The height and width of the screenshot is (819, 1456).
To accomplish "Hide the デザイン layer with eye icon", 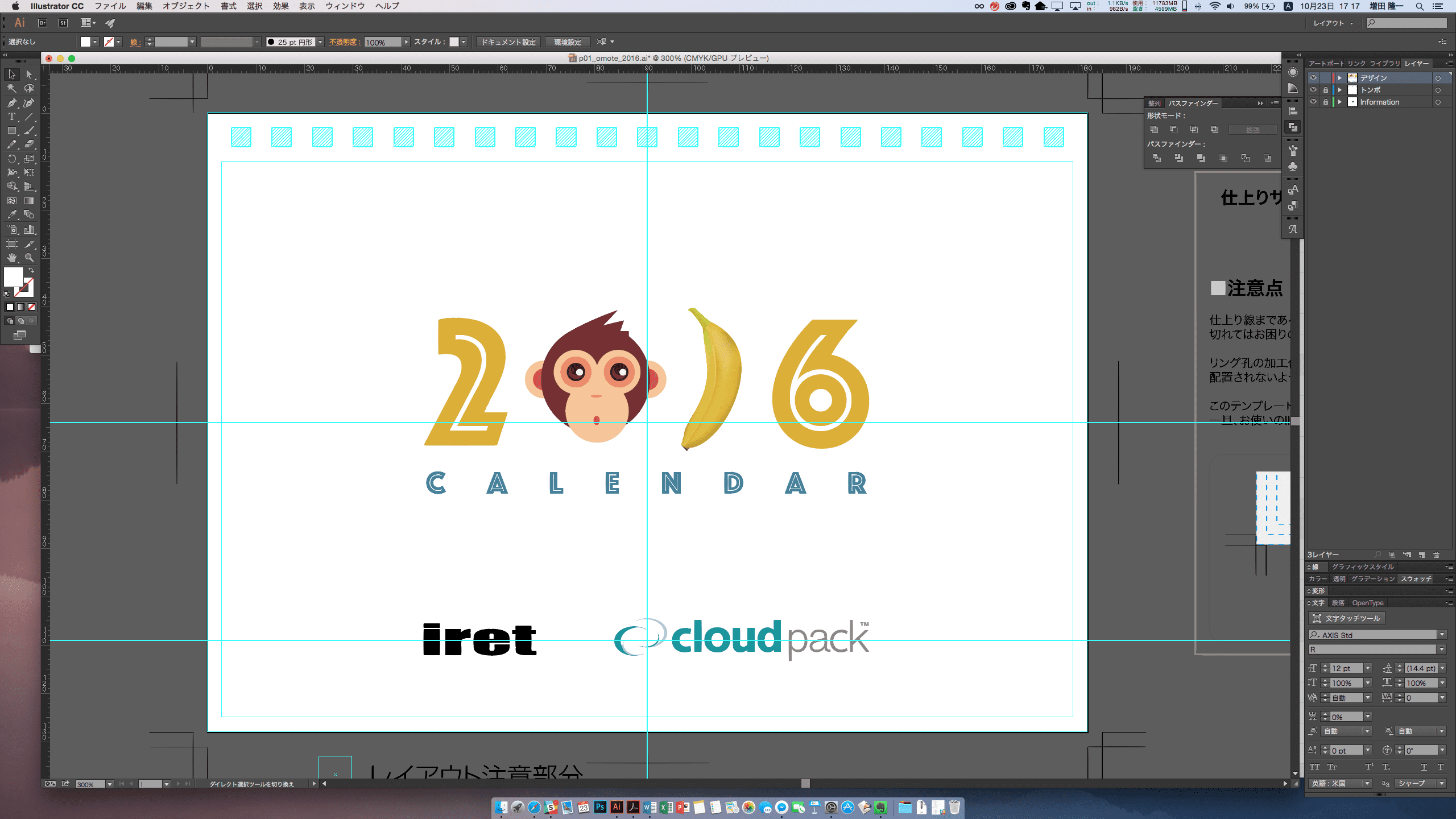I will [x=1313, y=78].
